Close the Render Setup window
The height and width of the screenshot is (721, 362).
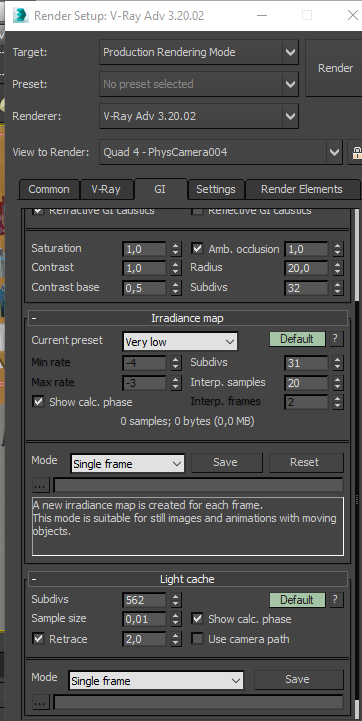point(352,15)
